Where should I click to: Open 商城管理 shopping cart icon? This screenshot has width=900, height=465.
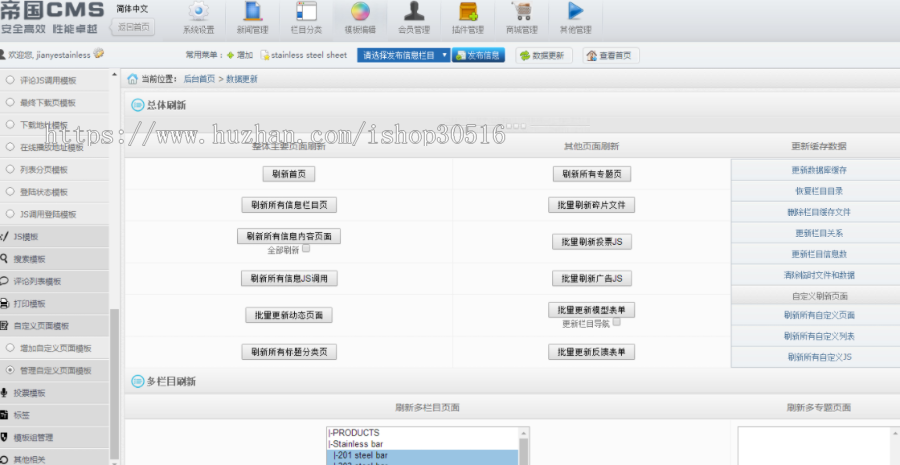click(x=522, y=11)
